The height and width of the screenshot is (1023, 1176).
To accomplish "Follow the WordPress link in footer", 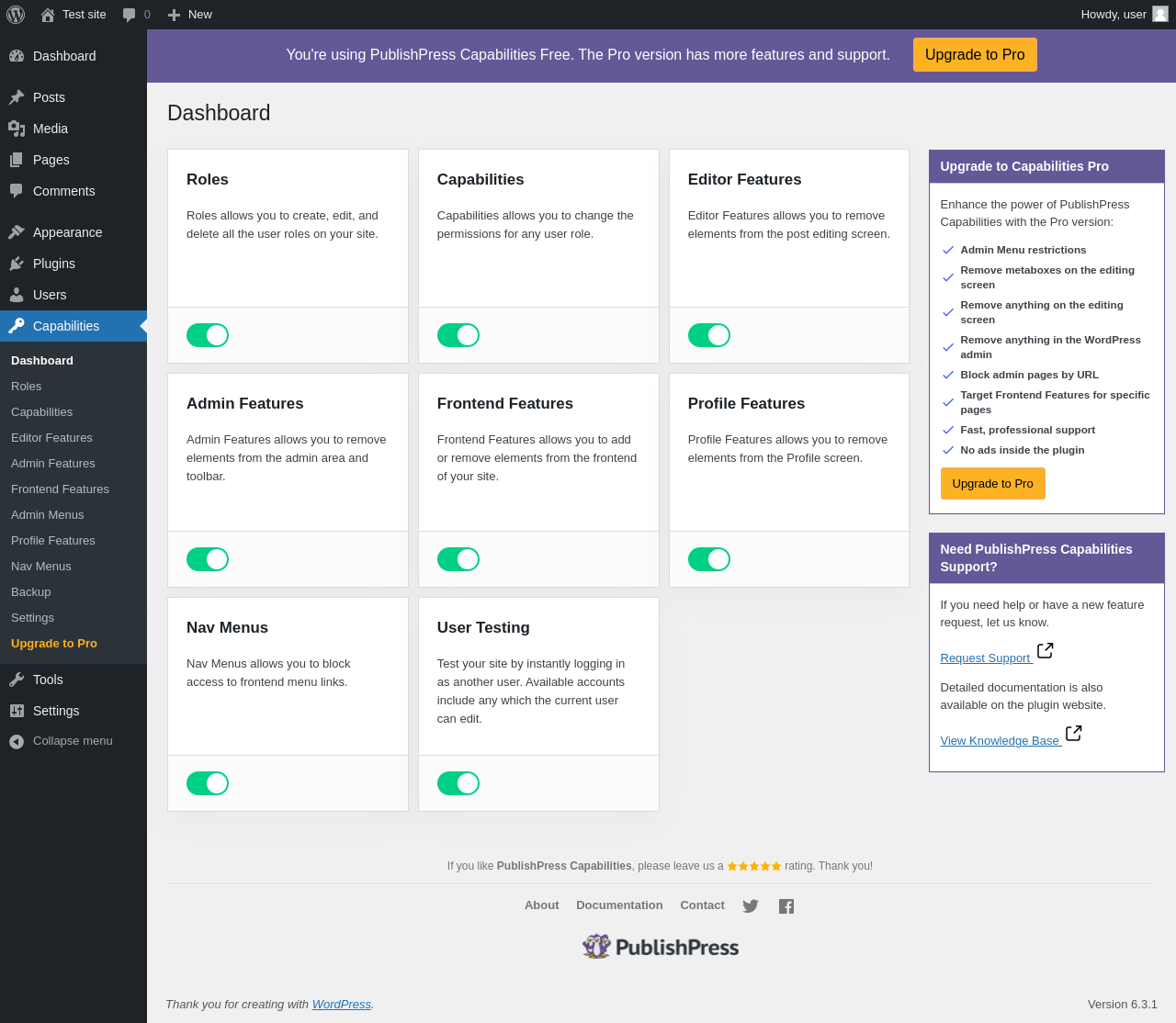I will point(342,1005).
